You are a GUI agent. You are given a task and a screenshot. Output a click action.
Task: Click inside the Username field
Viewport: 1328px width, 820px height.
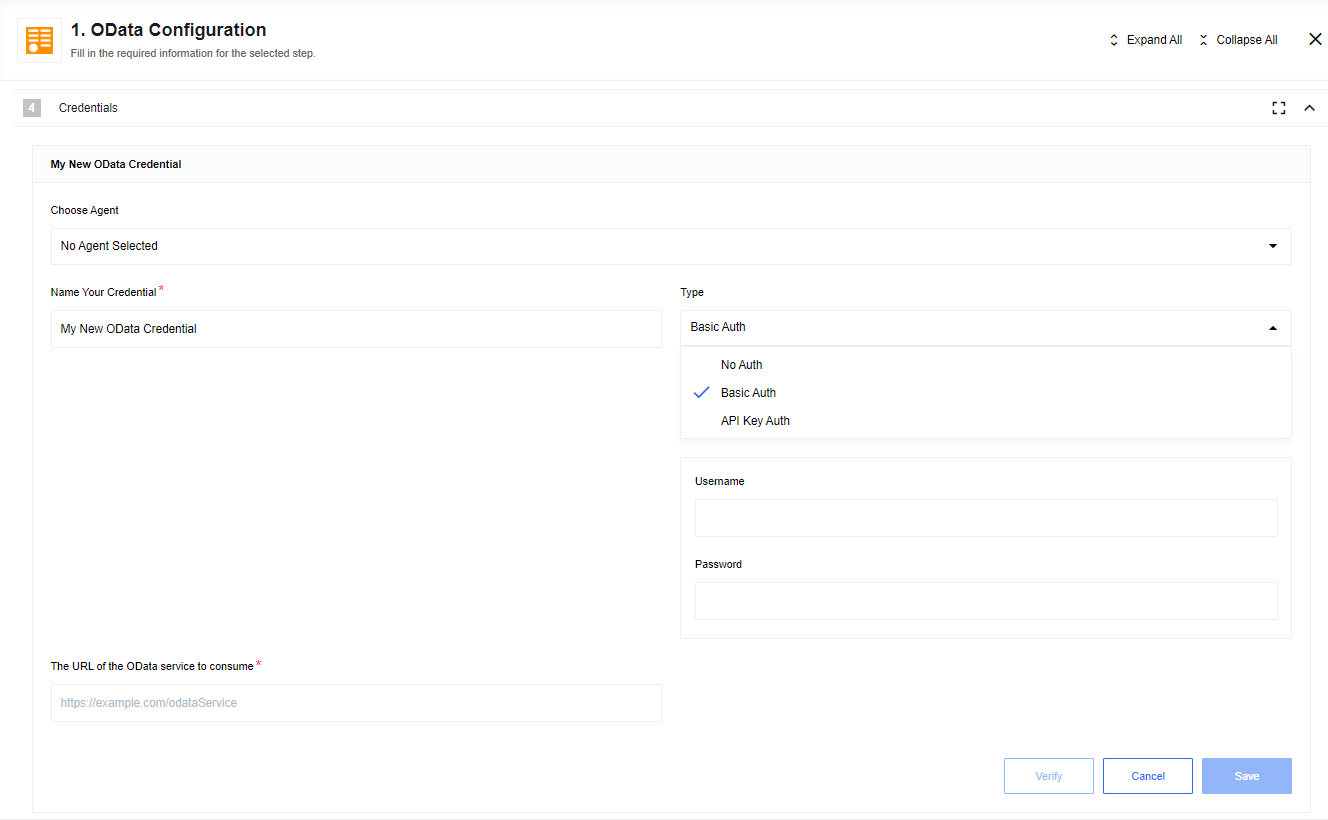point(986,518)
